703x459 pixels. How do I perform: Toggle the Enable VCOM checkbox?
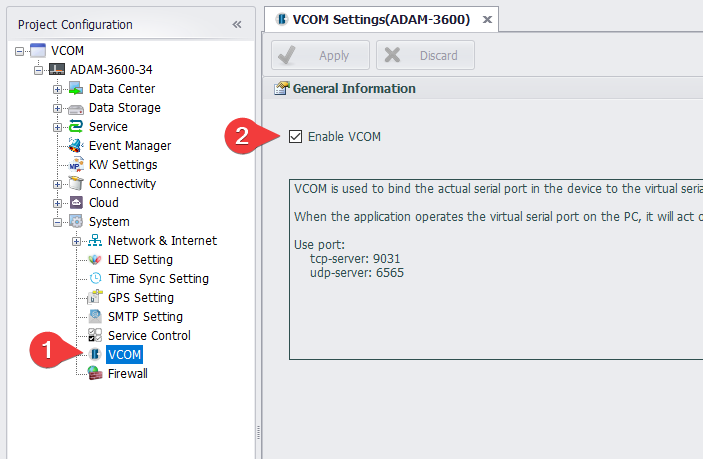(x=295, y=137)
